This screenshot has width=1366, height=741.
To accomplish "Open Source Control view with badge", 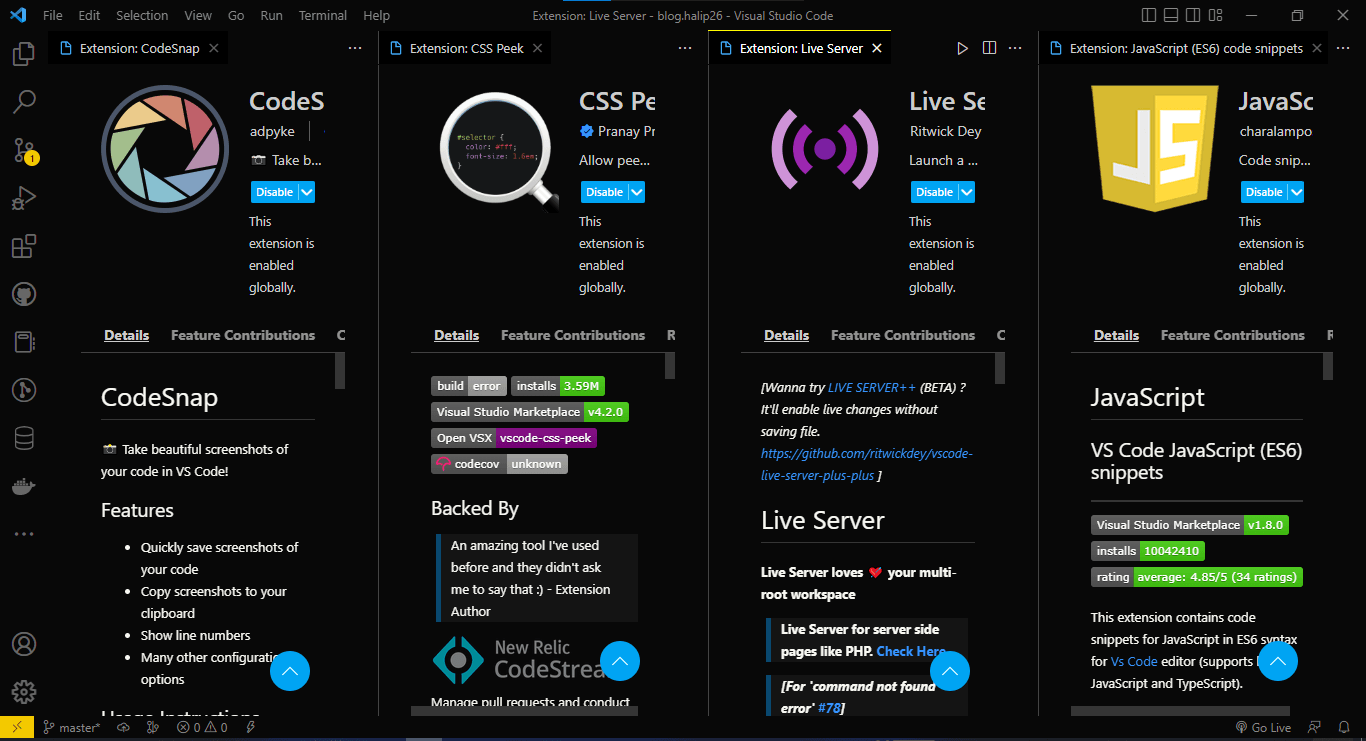I will pyautogui.click(x=24, y=150).
